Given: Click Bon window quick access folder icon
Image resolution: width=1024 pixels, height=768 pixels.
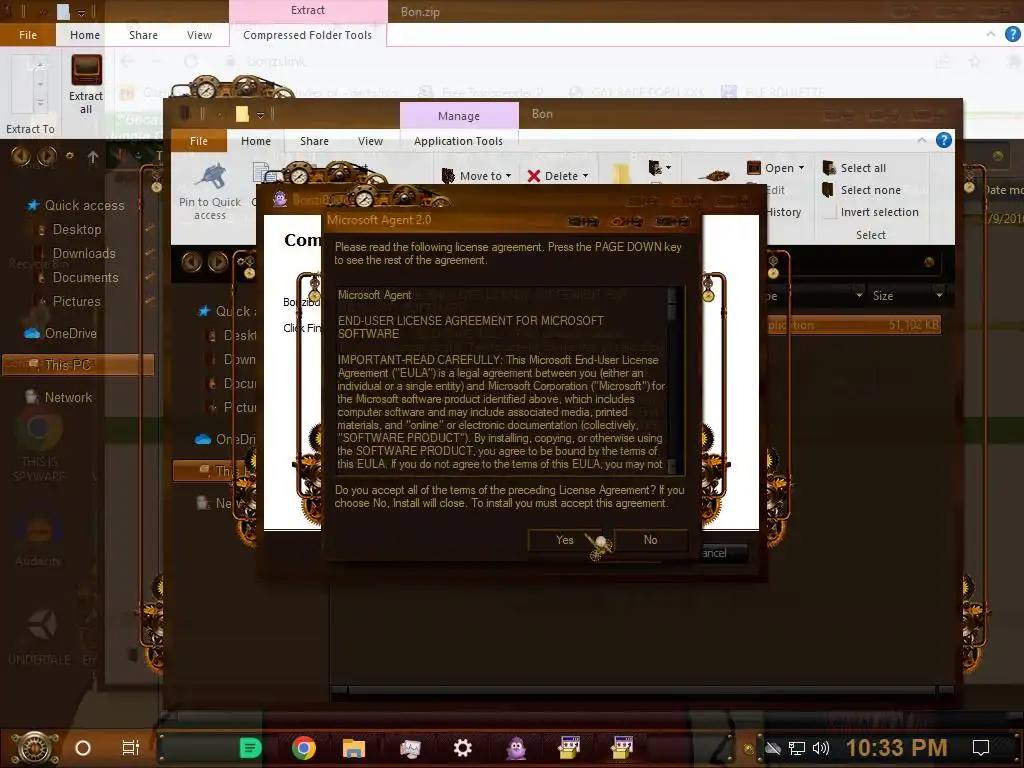Looking at the screenshot, I should click(x=242, y=114).
